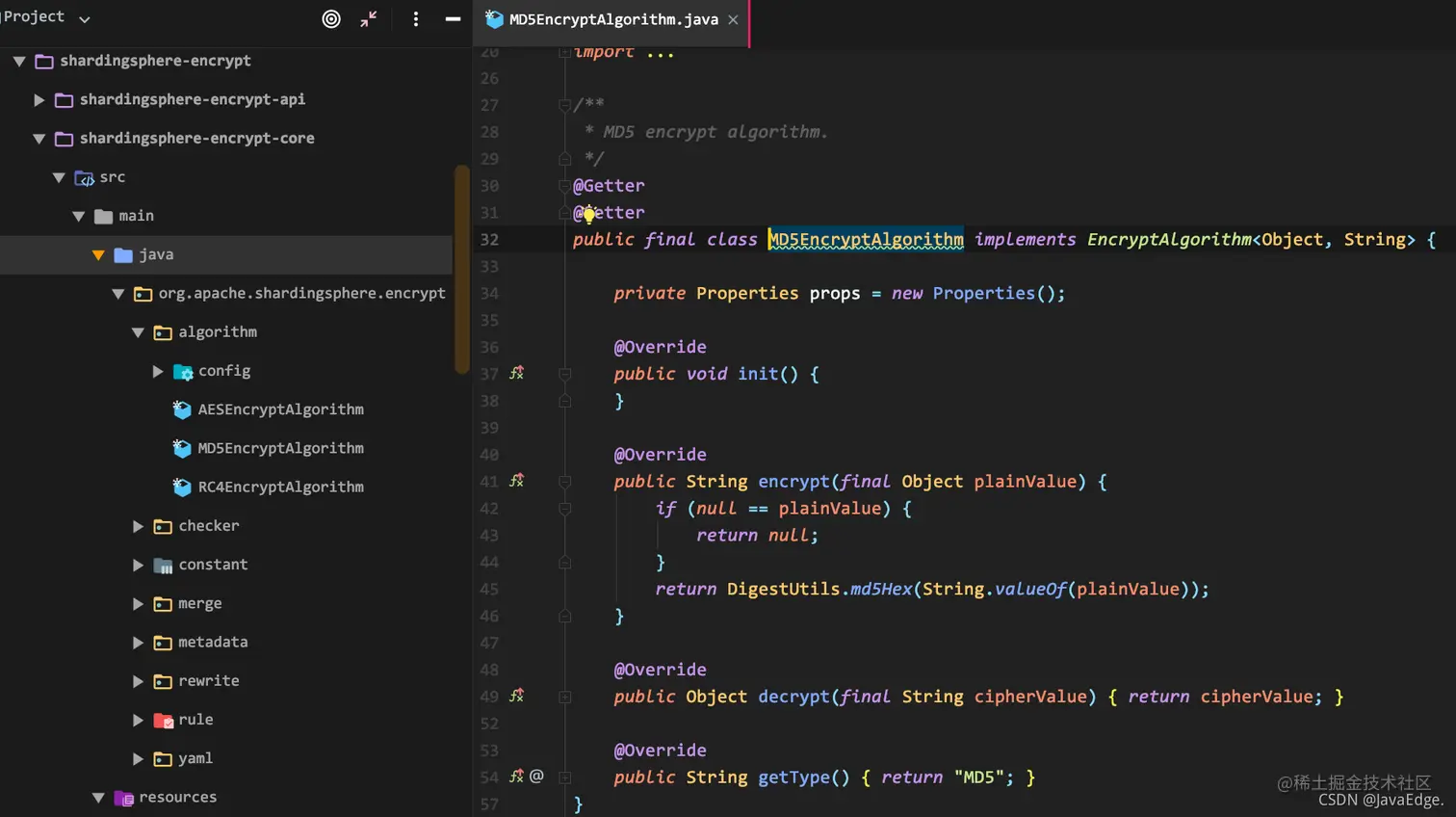Screen dimensions: 1456x817
Task: Select the yaml package row
Action: (226, 758)
